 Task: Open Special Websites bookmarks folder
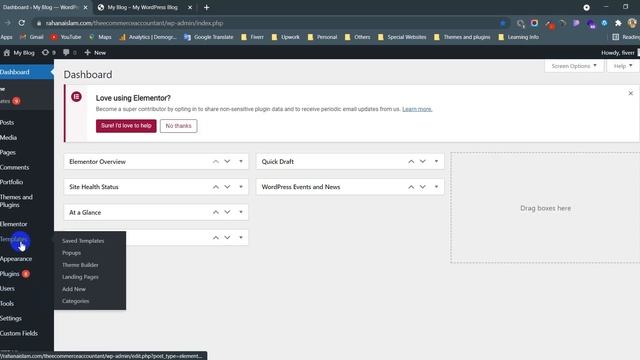(x=402, y=37)
